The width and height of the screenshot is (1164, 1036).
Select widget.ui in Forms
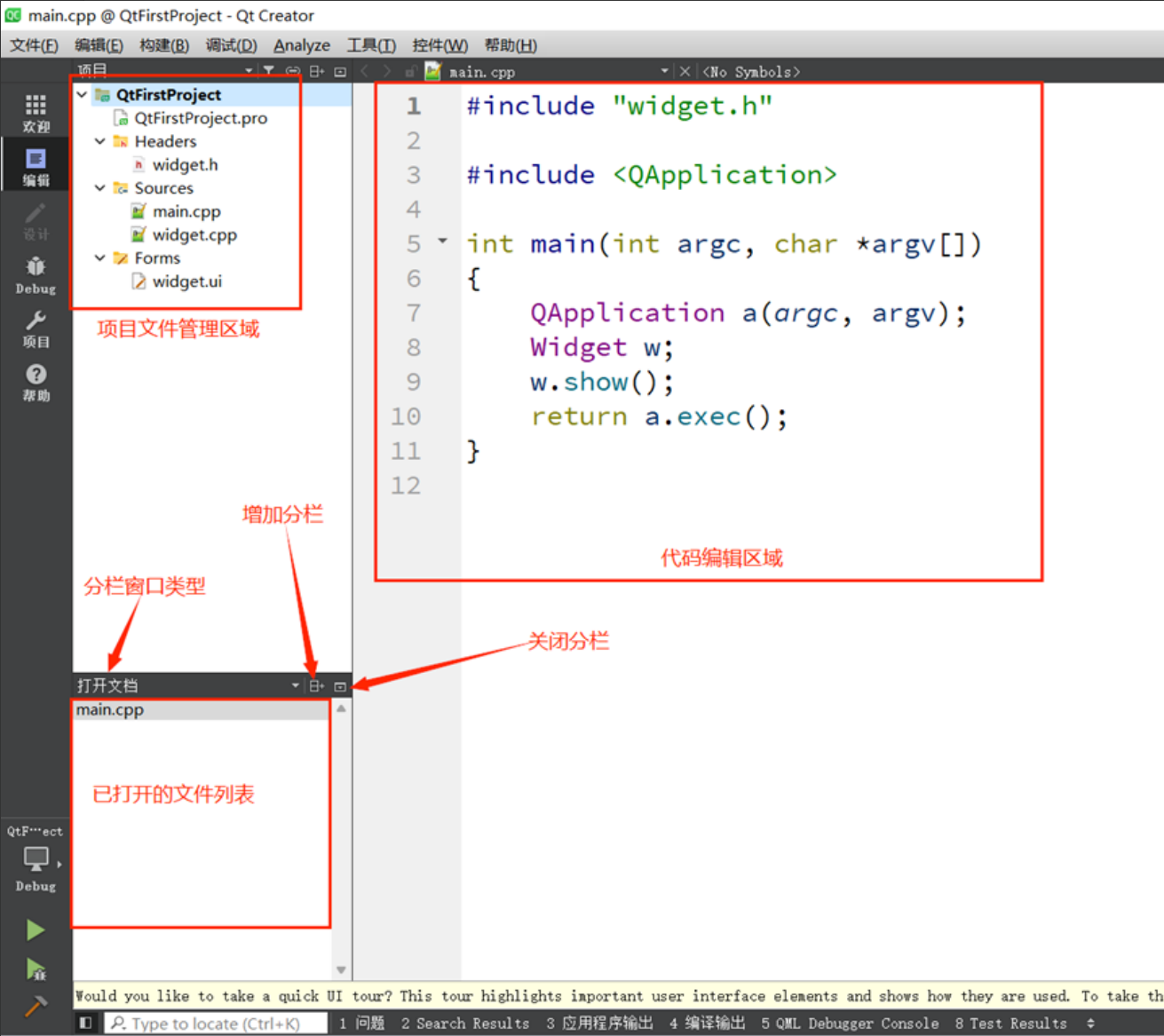tap(187, 281)
